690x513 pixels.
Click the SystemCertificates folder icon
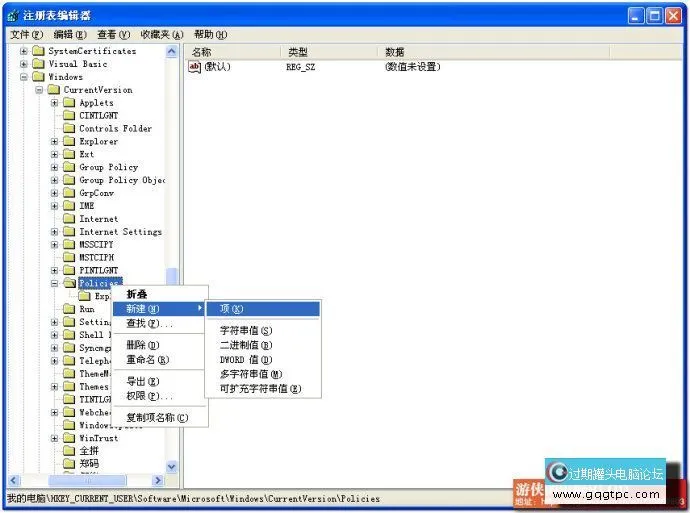[x=39, y=51]
